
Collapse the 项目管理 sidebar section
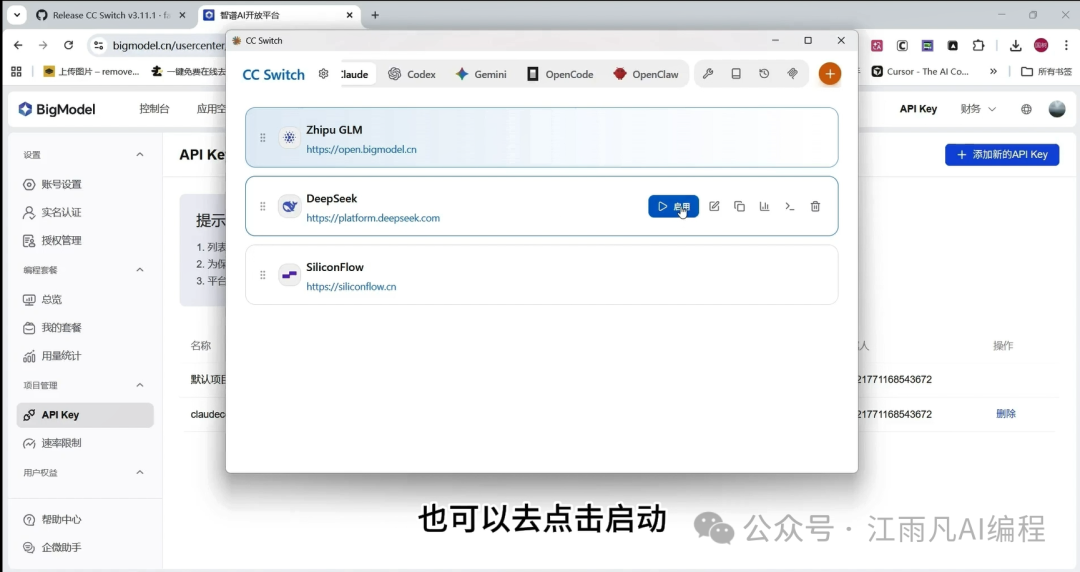click(x=140, y=385)
